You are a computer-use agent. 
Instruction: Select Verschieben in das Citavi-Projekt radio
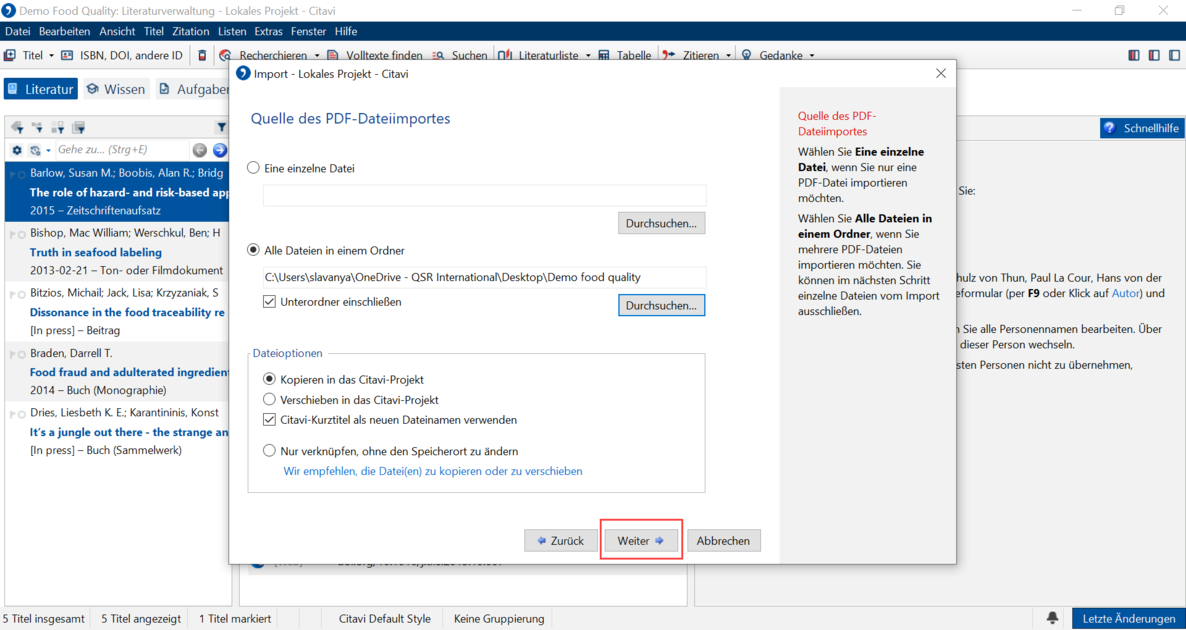coord(269,399)
